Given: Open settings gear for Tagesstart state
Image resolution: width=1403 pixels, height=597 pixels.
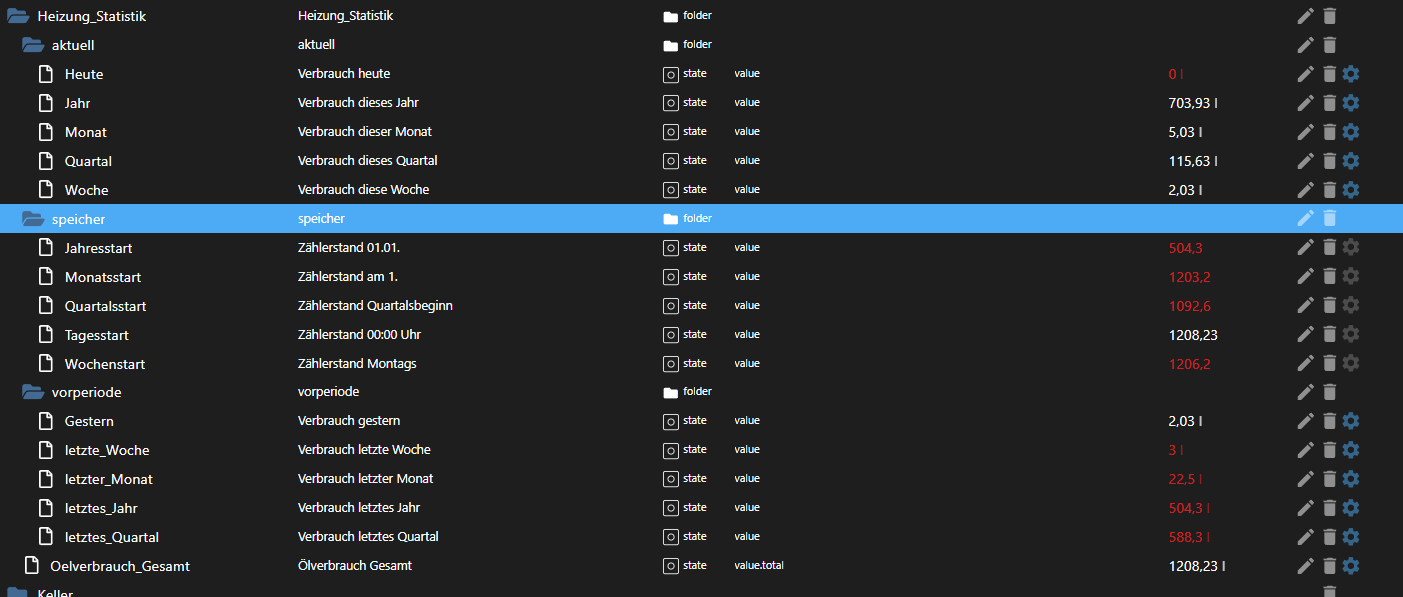Looking at the screenshot, I should point(1351,335).
